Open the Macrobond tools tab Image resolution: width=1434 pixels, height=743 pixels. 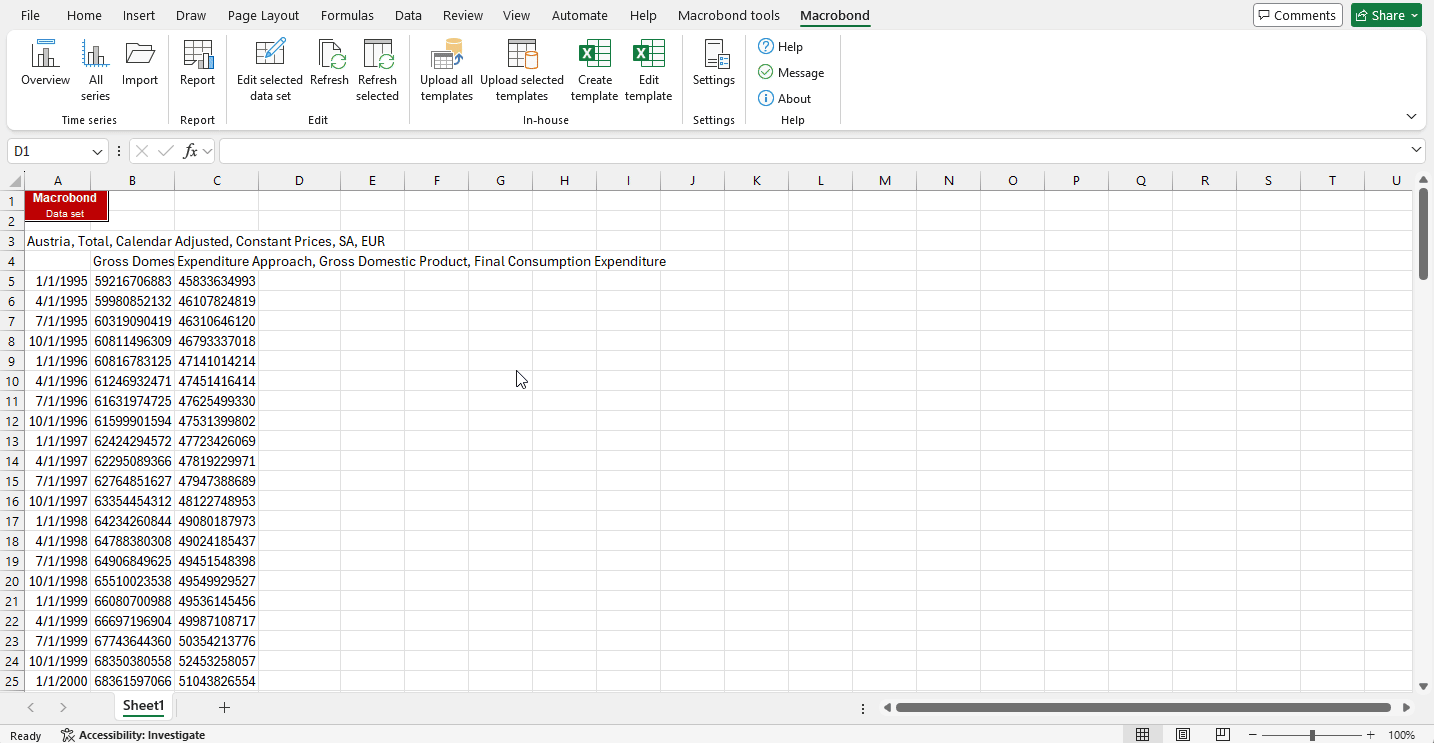pyautogui.click(x=728, y=15)
